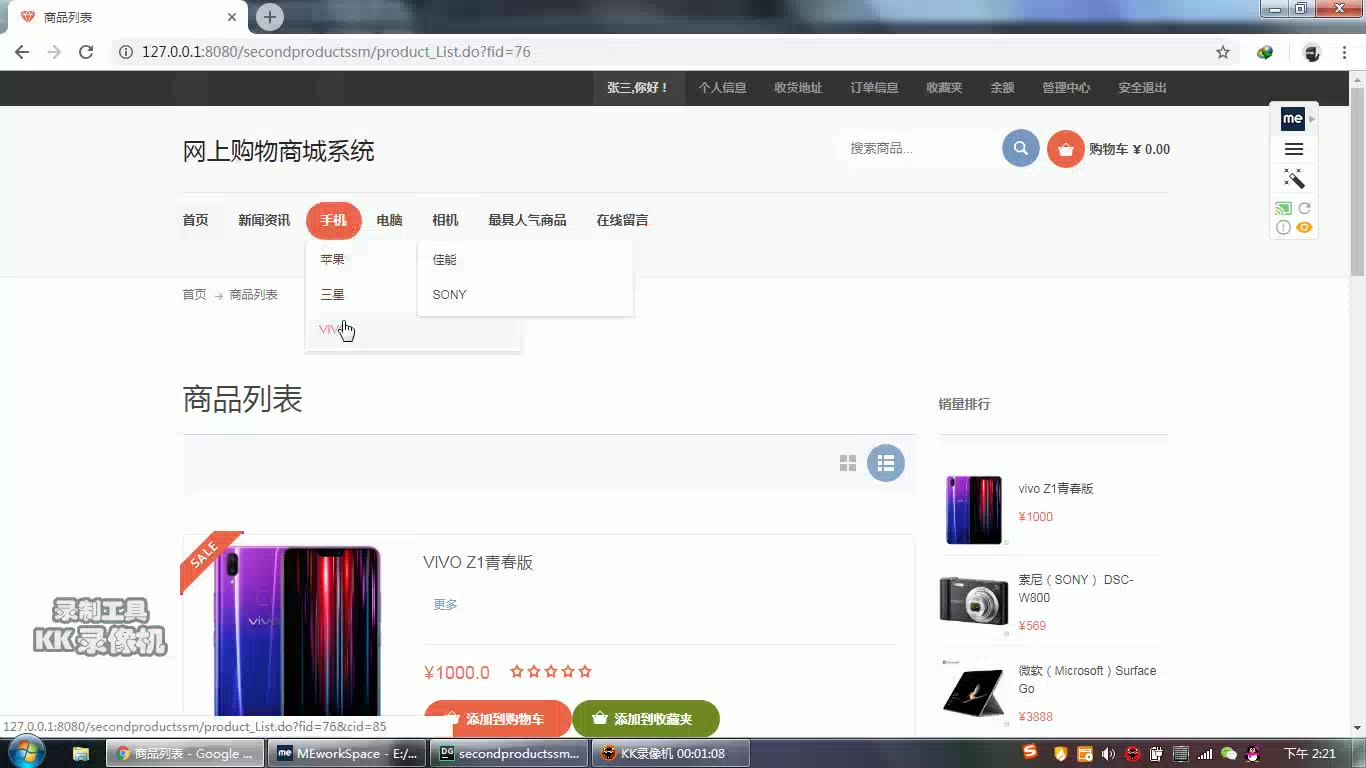Click the green cast icon in floating panel
The height and width of the screenshot is (768, 1366).
[x=1283, y=208]
